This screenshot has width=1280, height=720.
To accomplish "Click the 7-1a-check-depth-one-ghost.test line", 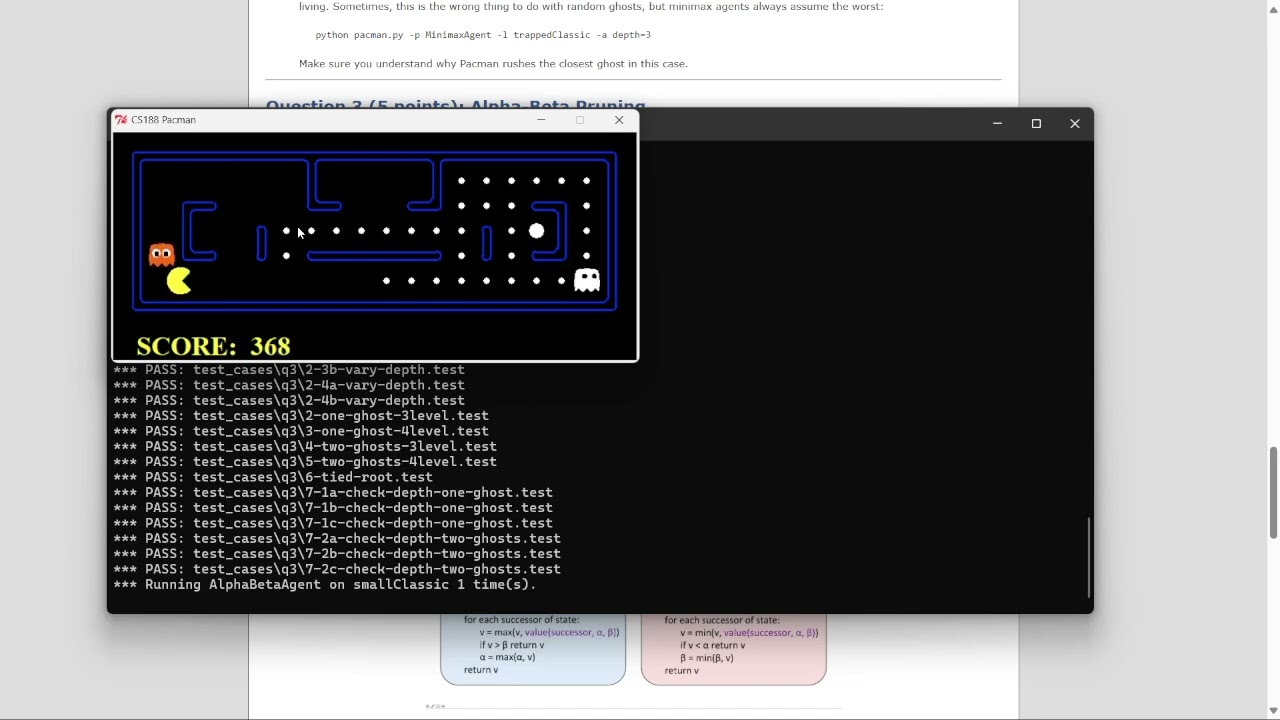I will pos(333,493).
